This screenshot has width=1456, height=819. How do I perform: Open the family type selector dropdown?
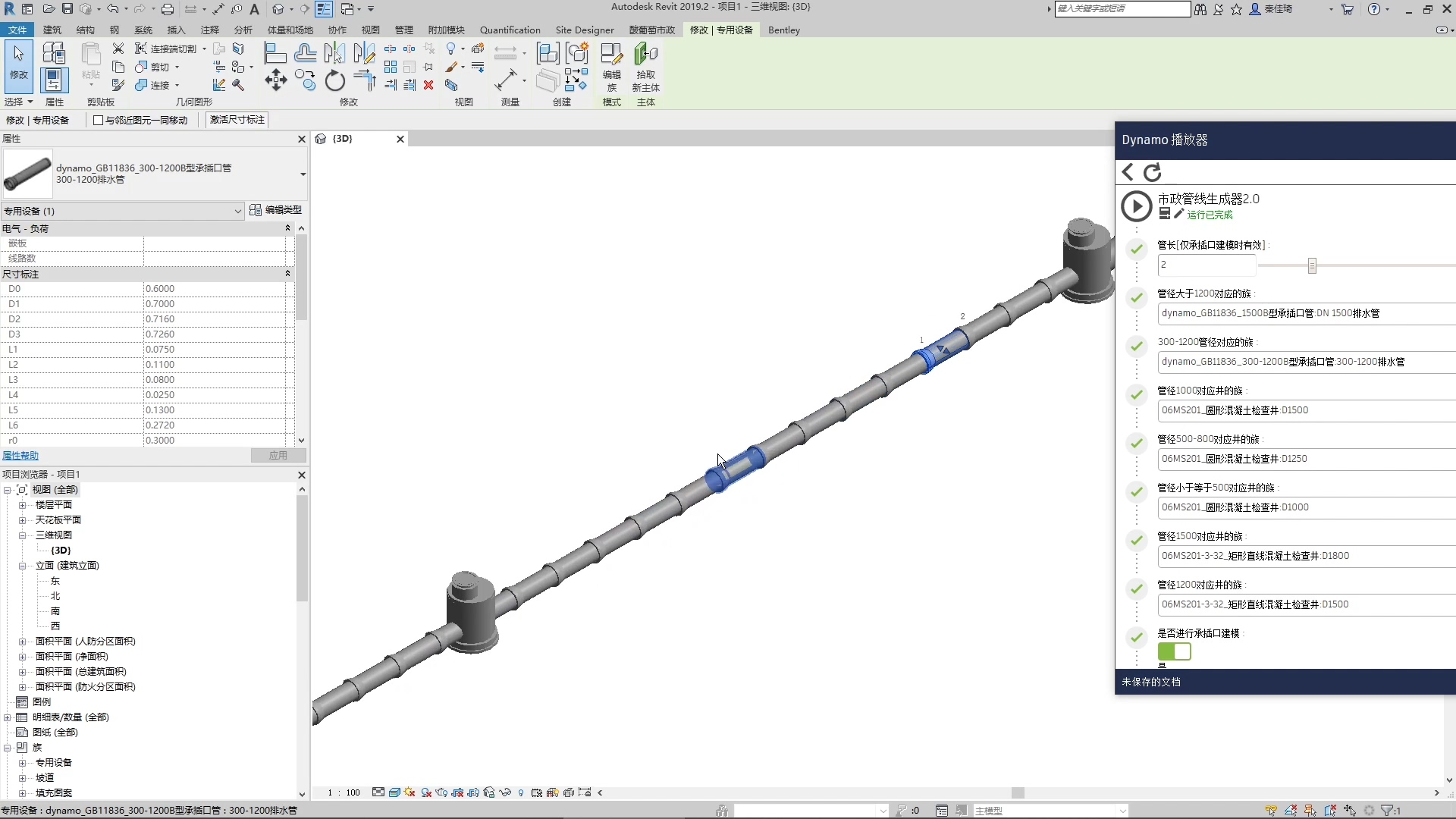click(303, 174)
